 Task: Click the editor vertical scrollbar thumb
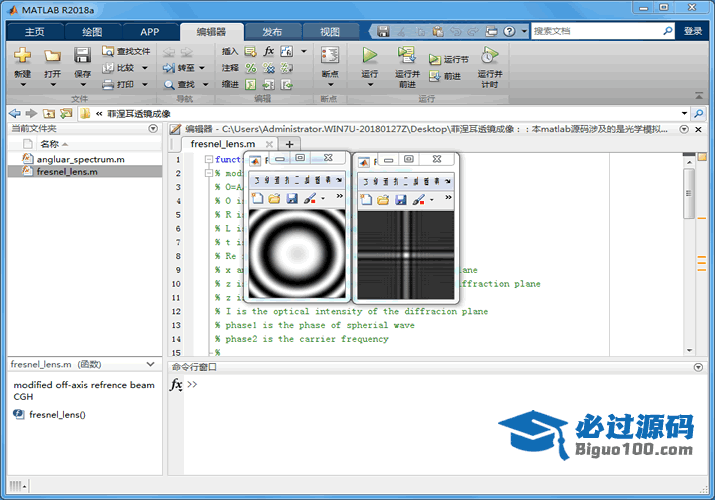click(689, 193)
